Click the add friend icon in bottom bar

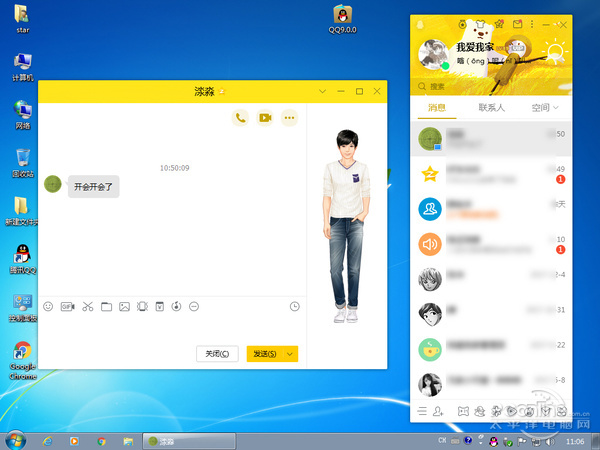pyautogui.click(x=438, y=411)
